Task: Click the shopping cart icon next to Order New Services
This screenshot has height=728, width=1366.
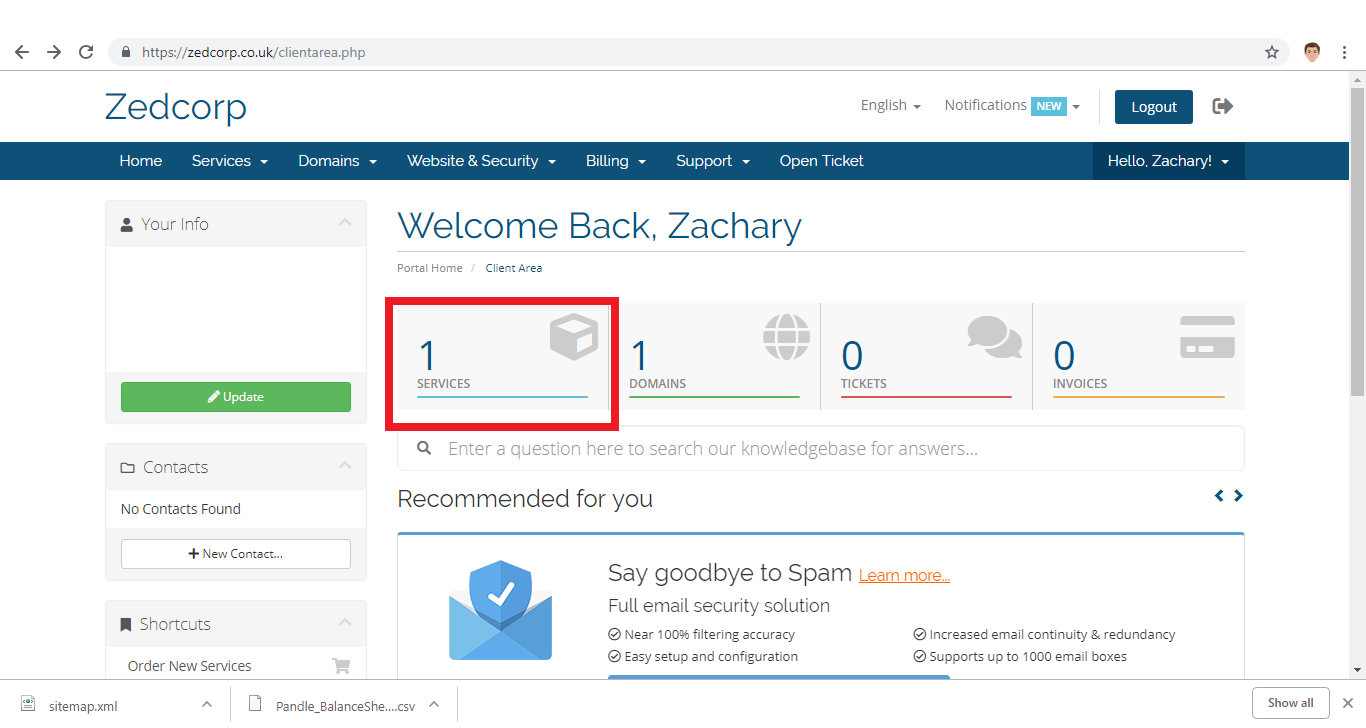Action: click(x=341, y=666)
